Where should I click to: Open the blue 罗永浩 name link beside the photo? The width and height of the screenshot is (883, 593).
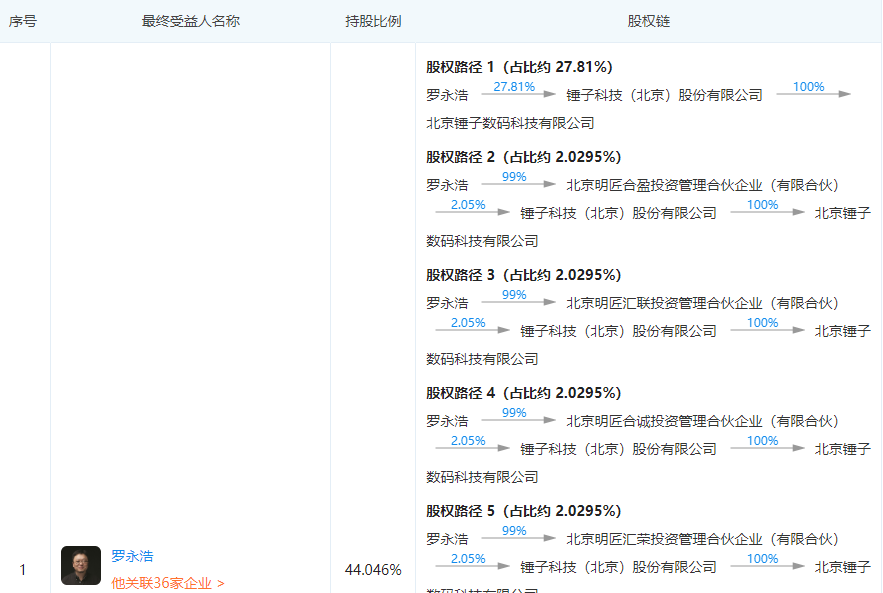[x=132, y=556]
